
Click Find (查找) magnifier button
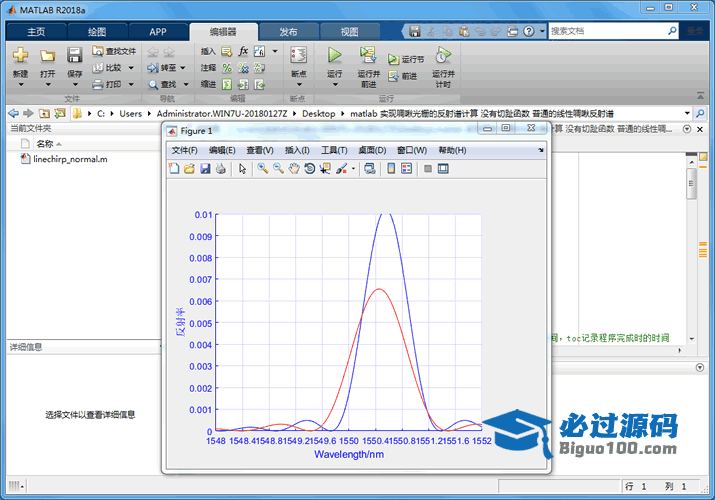click(x=162, y=84)
